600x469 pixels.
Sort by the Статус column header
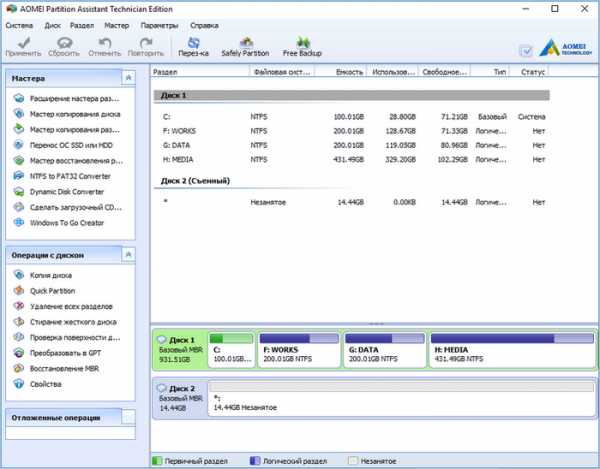(x=529, y=72)
